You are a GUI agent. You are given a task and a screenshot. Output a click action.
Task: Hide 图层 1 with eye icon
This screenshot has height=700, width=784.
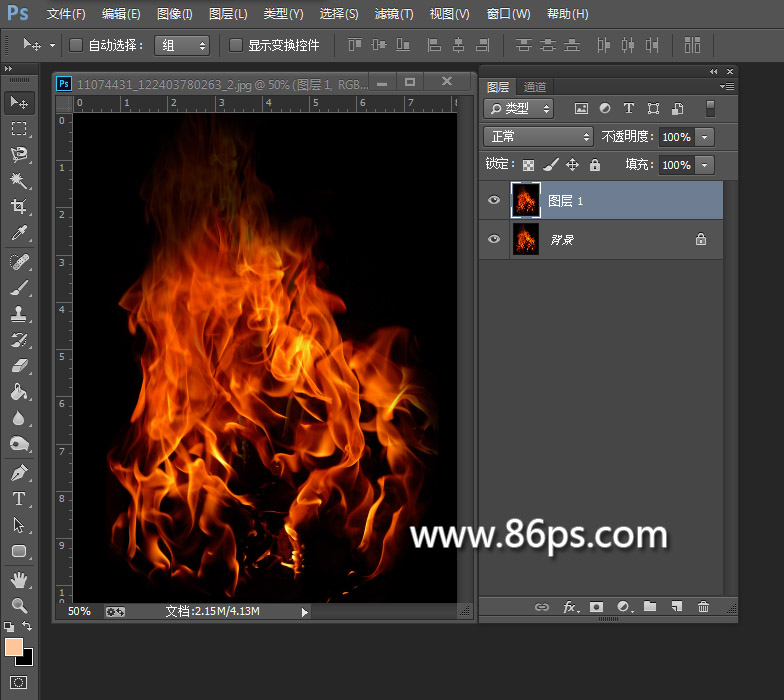(x=494, y=200)
